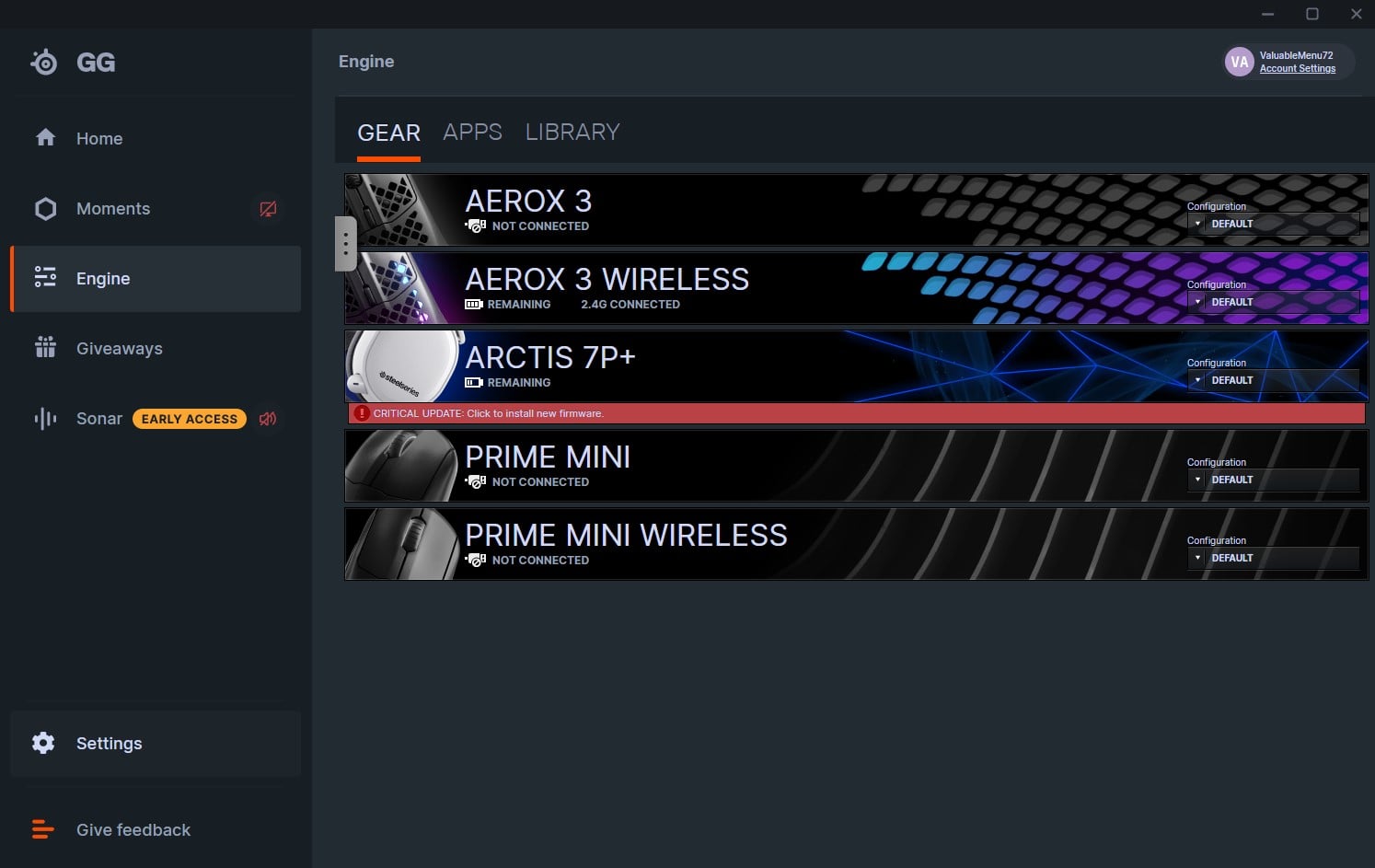Viewport: 1375px width, 868px height.
Task: Click the red critical update warning icon
Action: click(362, 413)
